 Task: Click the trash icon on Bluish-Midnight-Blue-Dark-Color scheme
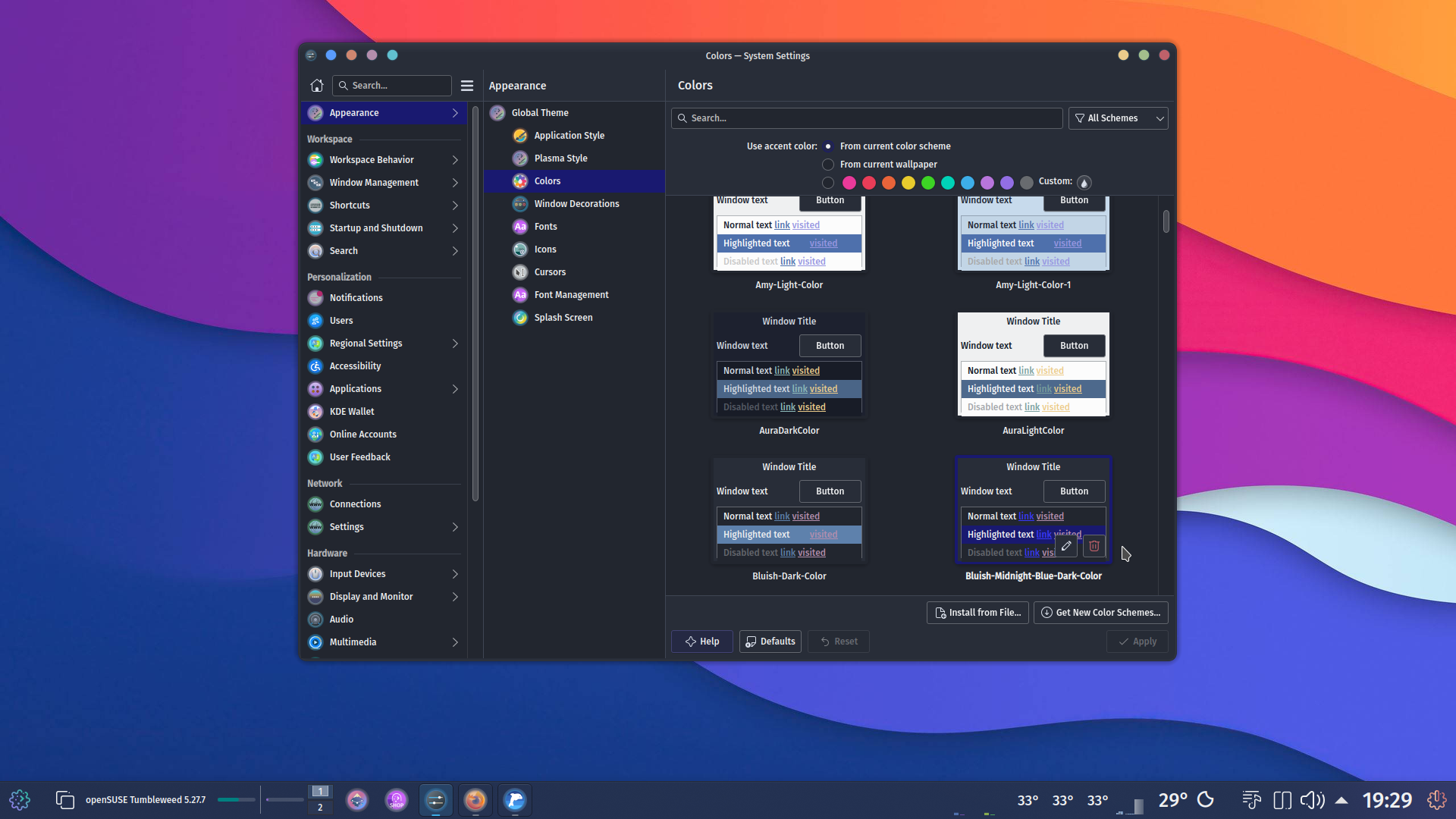click(1094, 546)
